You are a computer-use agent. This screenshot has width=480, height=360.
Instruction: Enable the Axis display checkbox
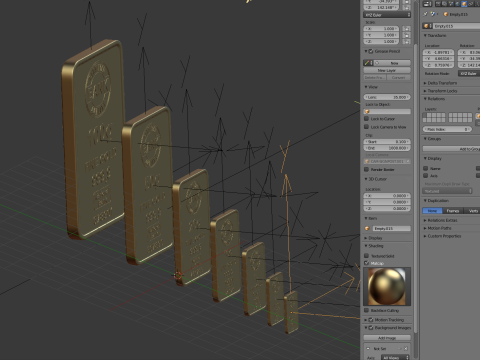tap(425, 175)
